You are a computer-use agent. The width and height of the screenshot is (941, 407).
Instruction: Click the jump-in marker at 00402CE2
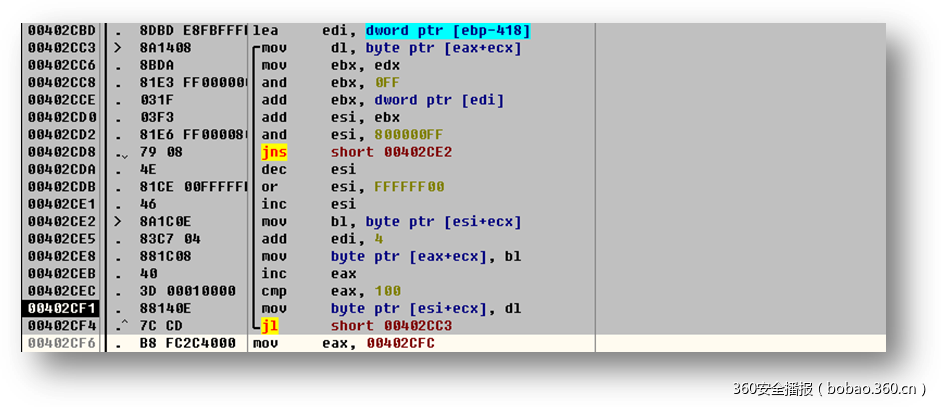point(119,222)
